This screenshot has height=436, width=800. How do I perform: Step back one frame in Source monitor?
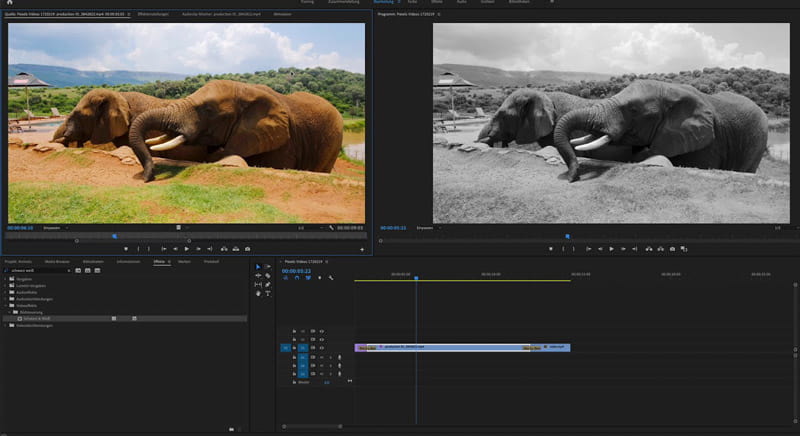tap(176, 249)
